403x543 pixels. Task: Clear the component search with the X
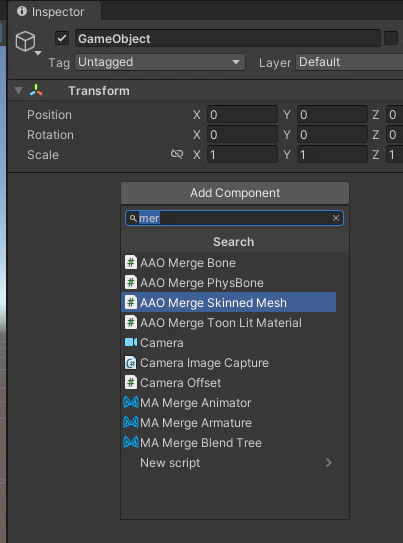point(336,218)
